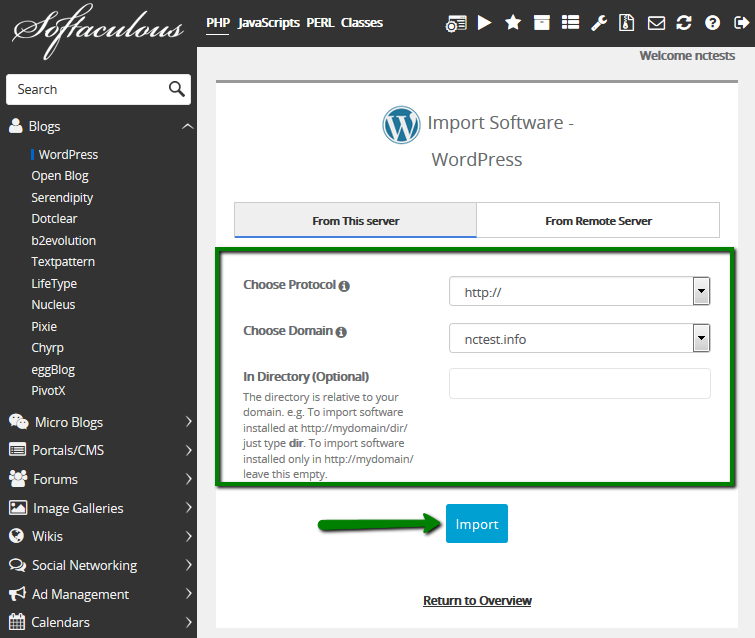Click the Return to Overview link
The width and height of the screenshot is (755, 638).
click(x=477, y=600)
